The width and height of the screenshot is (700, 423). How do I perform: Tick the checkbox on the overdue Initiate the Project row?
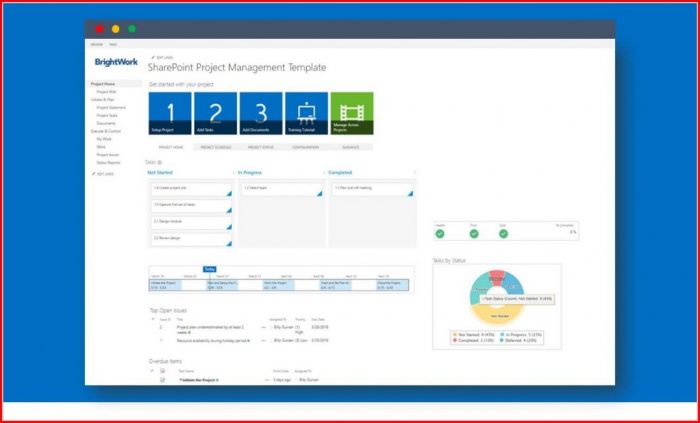pos(162,380)
